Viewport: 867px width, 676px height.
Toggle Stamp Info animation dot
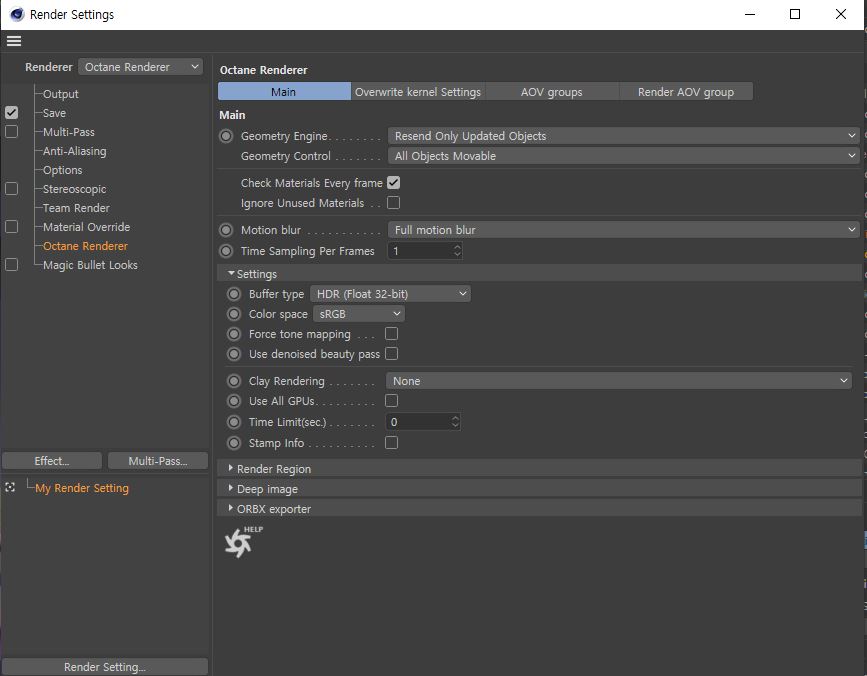(x=234, y=443)
